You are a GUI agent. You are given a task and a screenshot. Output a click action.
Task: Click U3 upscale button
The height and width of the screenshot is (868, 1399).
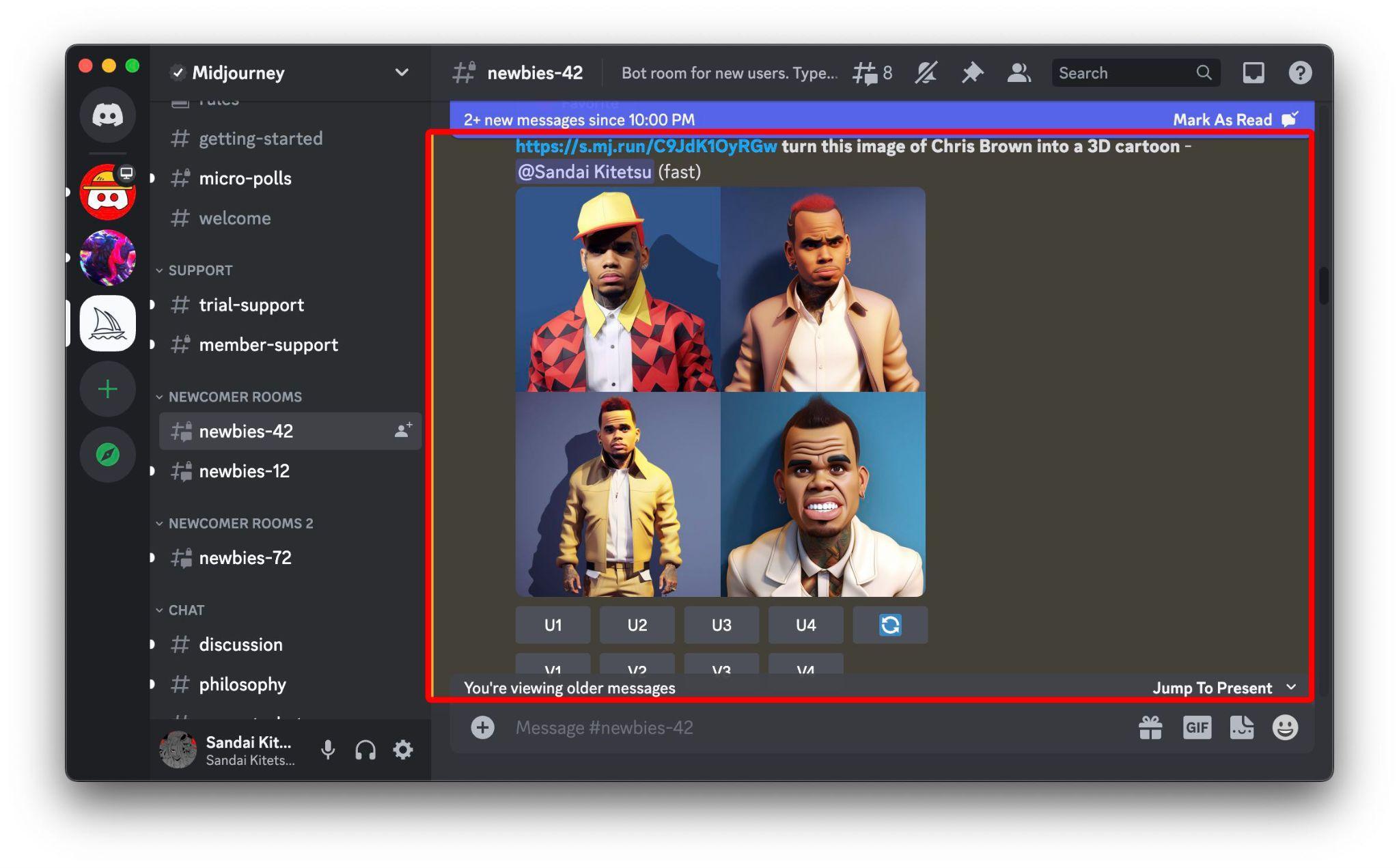(721, 625)
